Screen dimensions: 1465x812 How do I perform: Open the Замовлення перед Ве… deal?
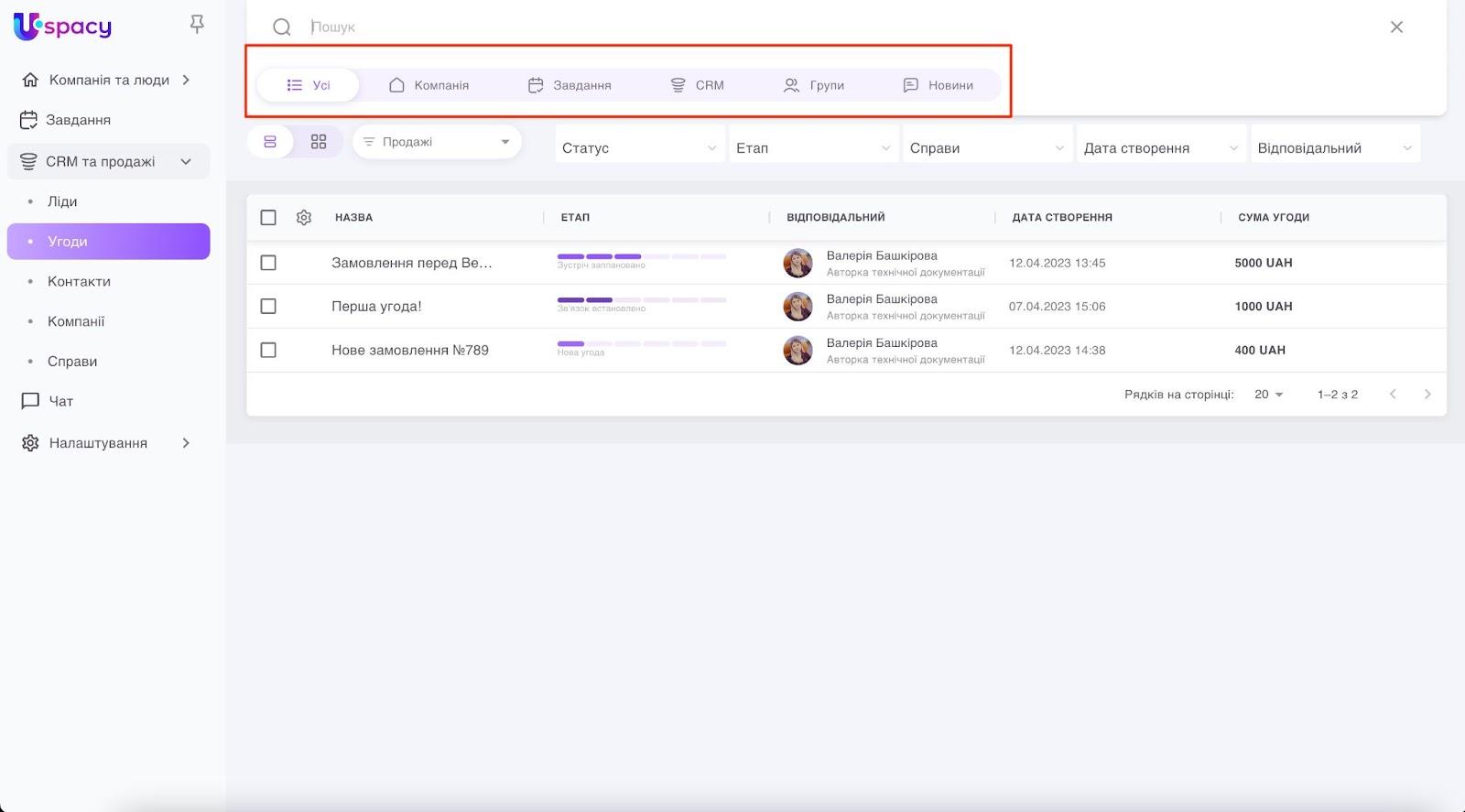click(411, 263)
